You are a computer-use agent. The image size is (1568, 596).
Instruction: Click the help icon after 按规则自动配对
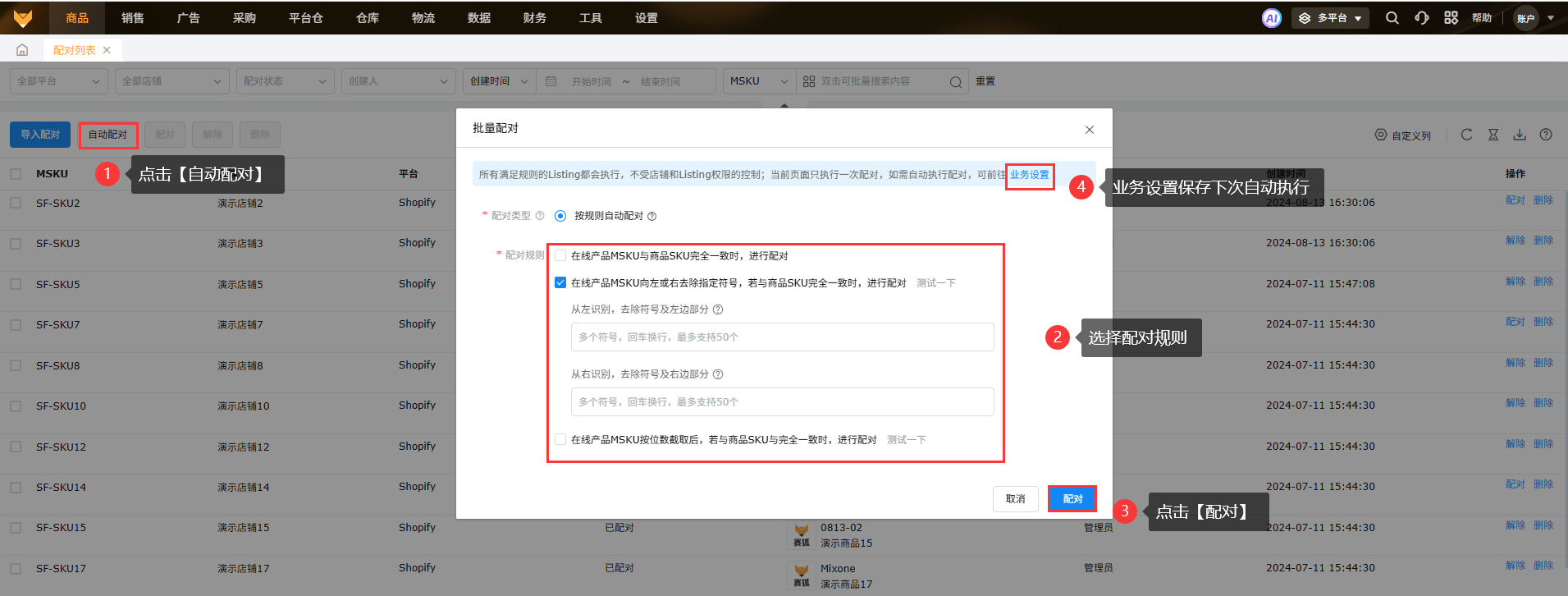pos(652,217)
